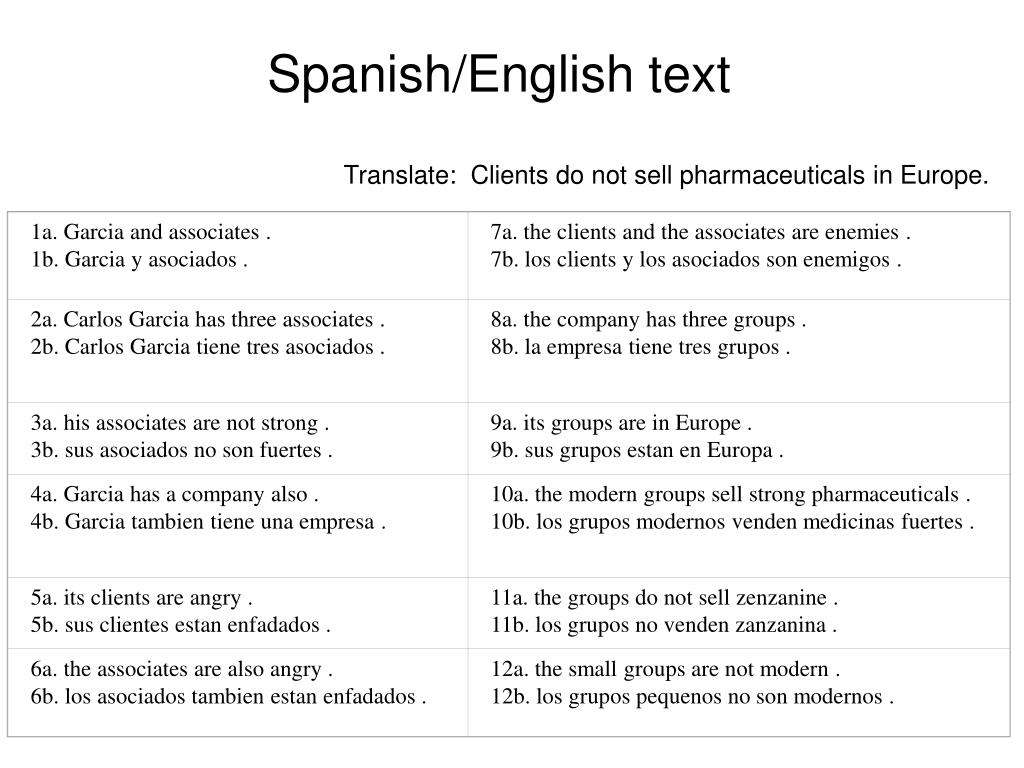Select line 4b 'Garcia tambien tiene una empresa'
1024x768 pixels.
tap(208, 522)
